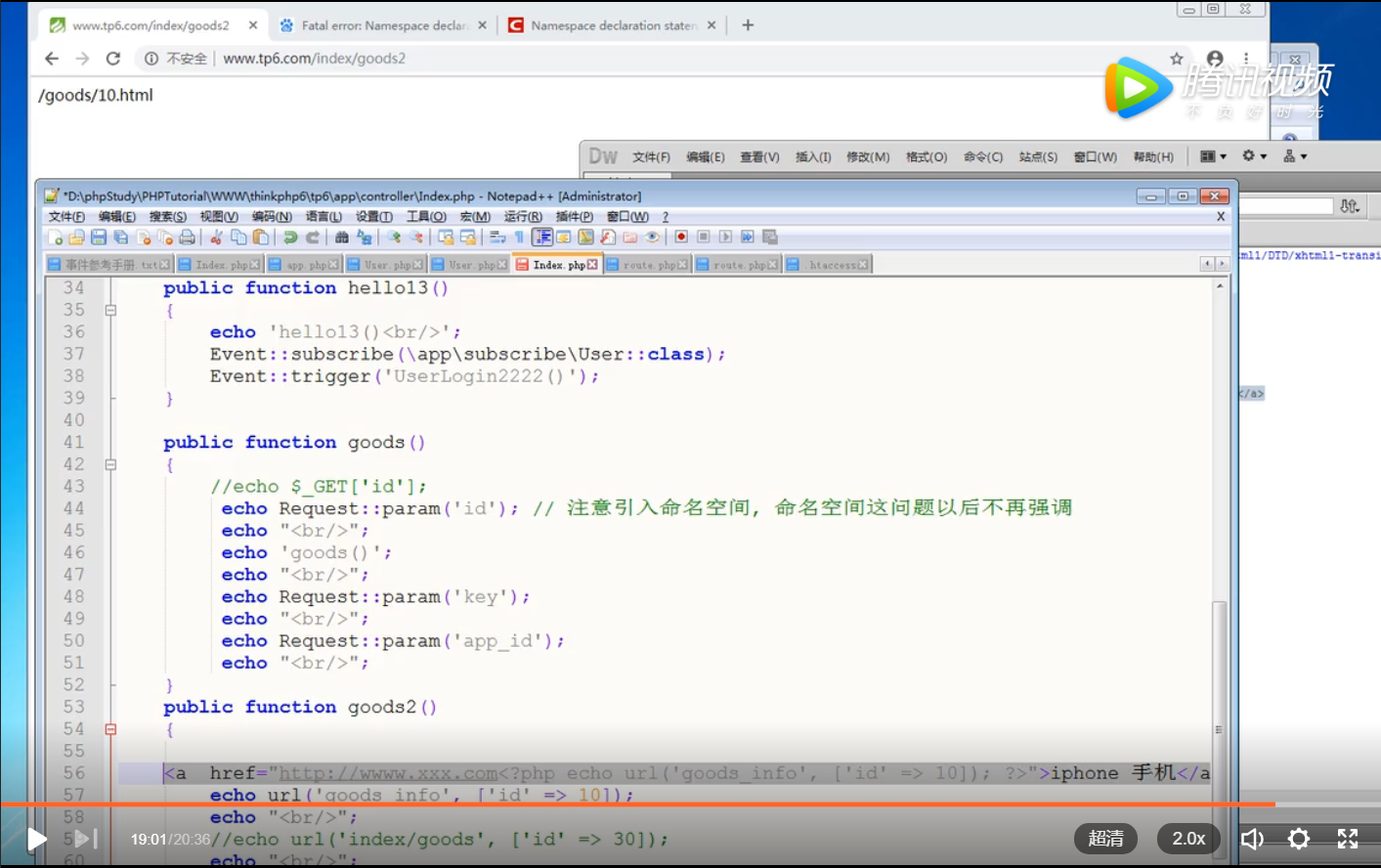Go back in the browser

(x=52, y=59)
